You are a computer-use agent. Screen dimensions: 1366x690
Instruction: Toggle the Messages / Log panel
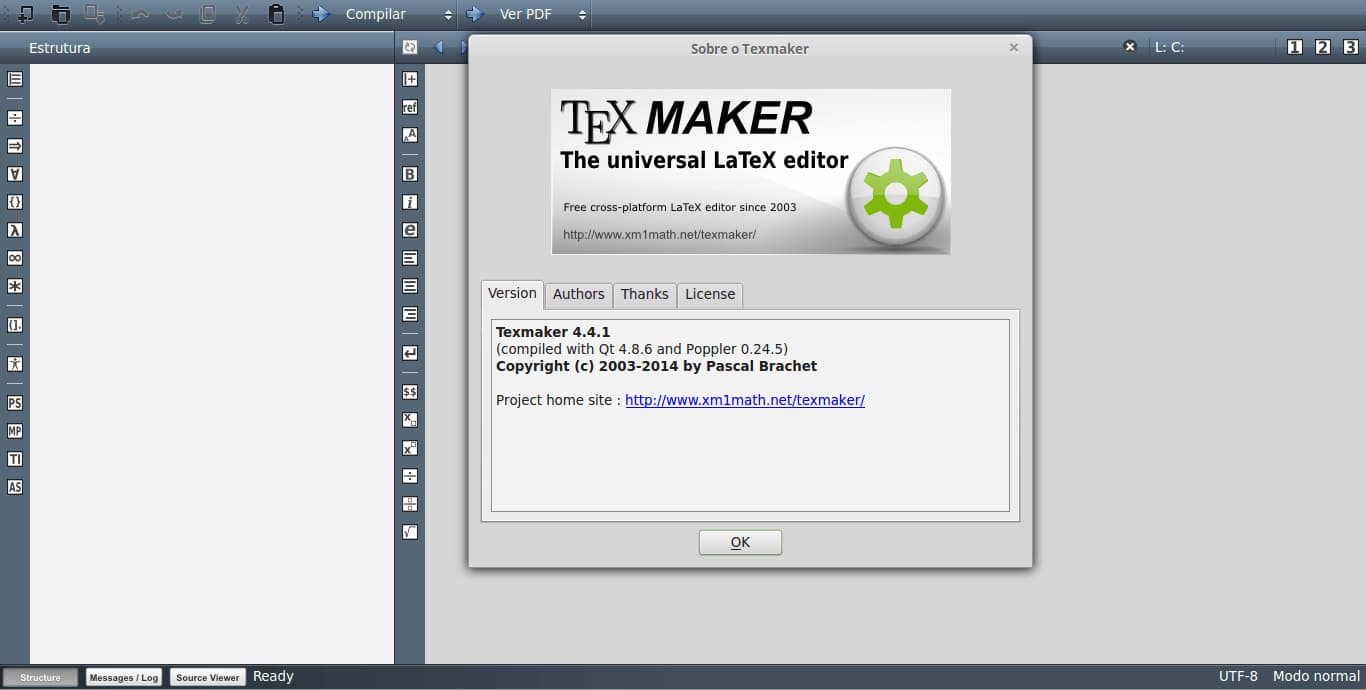pyautogui.click(x=123, y=677)
